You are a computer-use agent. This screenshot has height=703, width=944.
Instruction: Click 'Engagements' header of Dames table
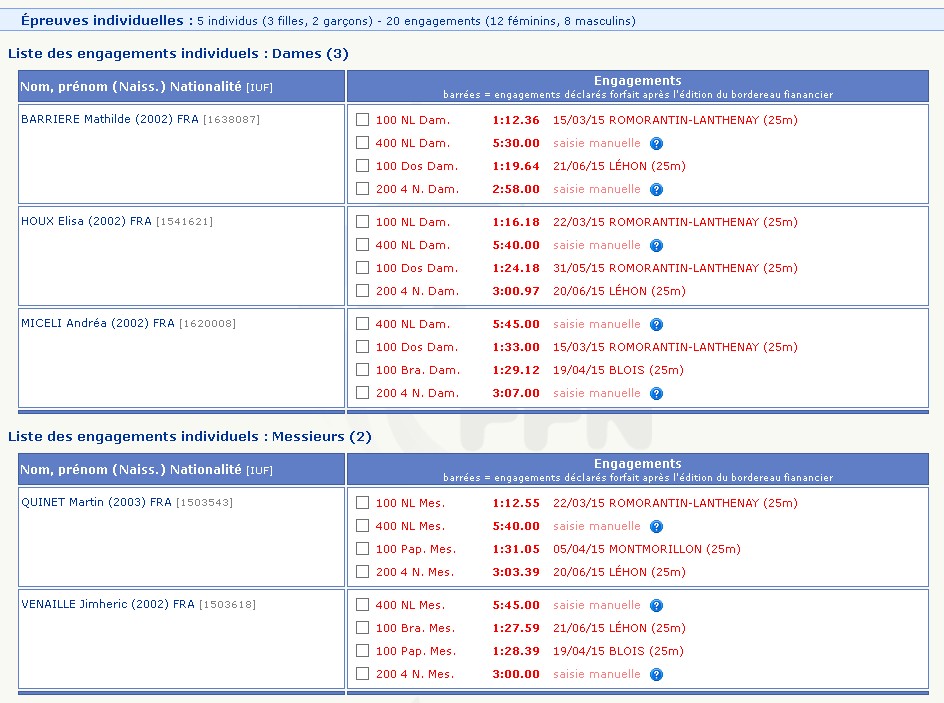click(638, 81)
